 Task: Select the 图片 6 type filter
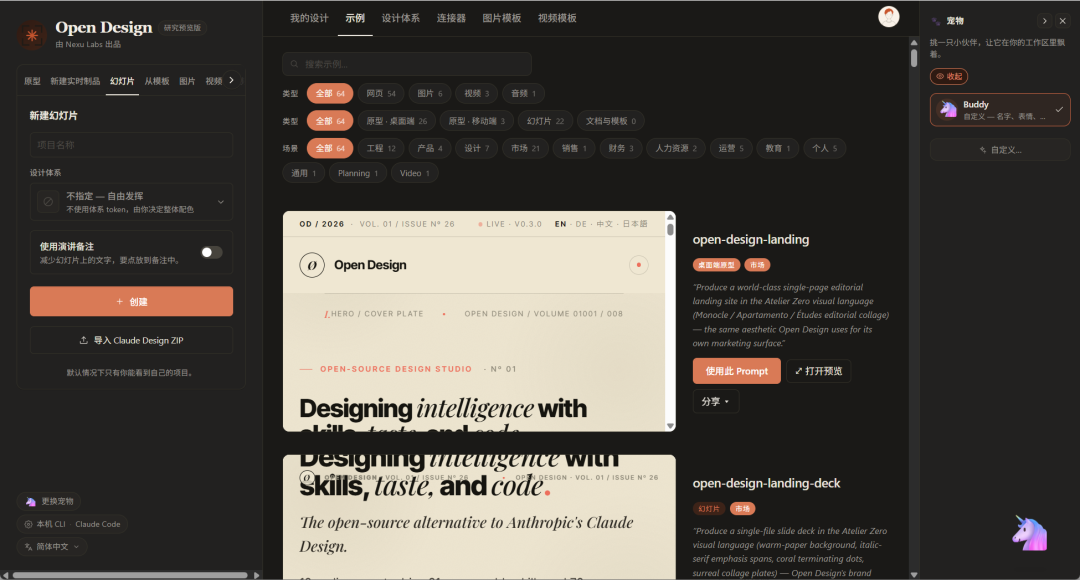(x=430, y=94)
